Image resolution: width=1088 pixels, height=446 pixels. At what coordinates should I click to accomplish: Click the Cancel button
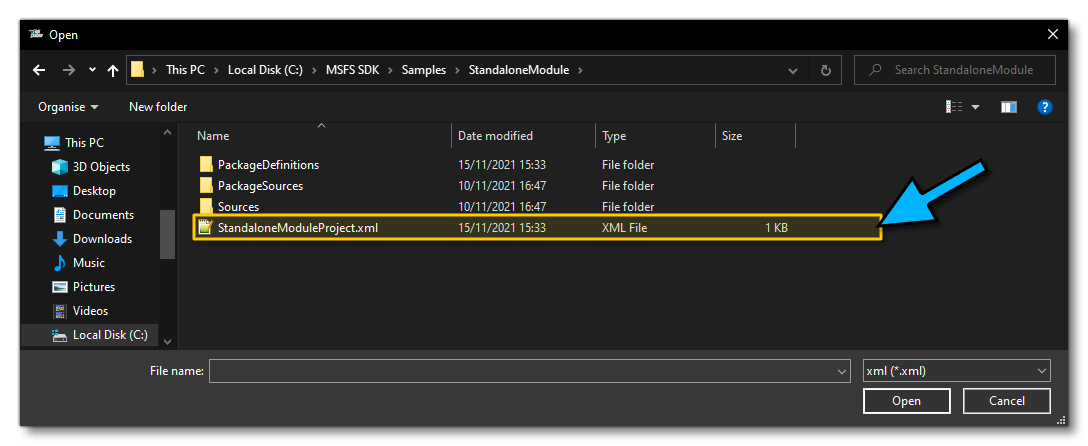1007,401
